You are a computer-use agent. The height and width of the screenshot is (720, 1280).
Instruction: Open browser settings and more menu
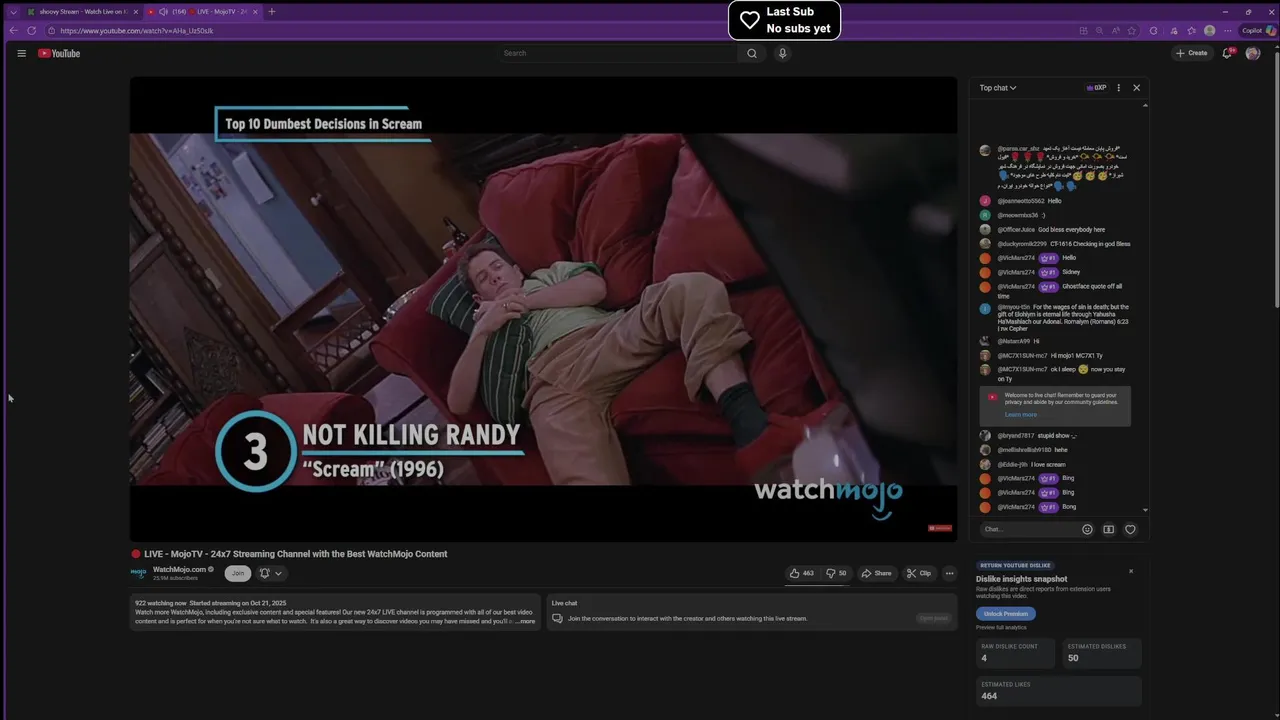click(x=1228, y=30)
